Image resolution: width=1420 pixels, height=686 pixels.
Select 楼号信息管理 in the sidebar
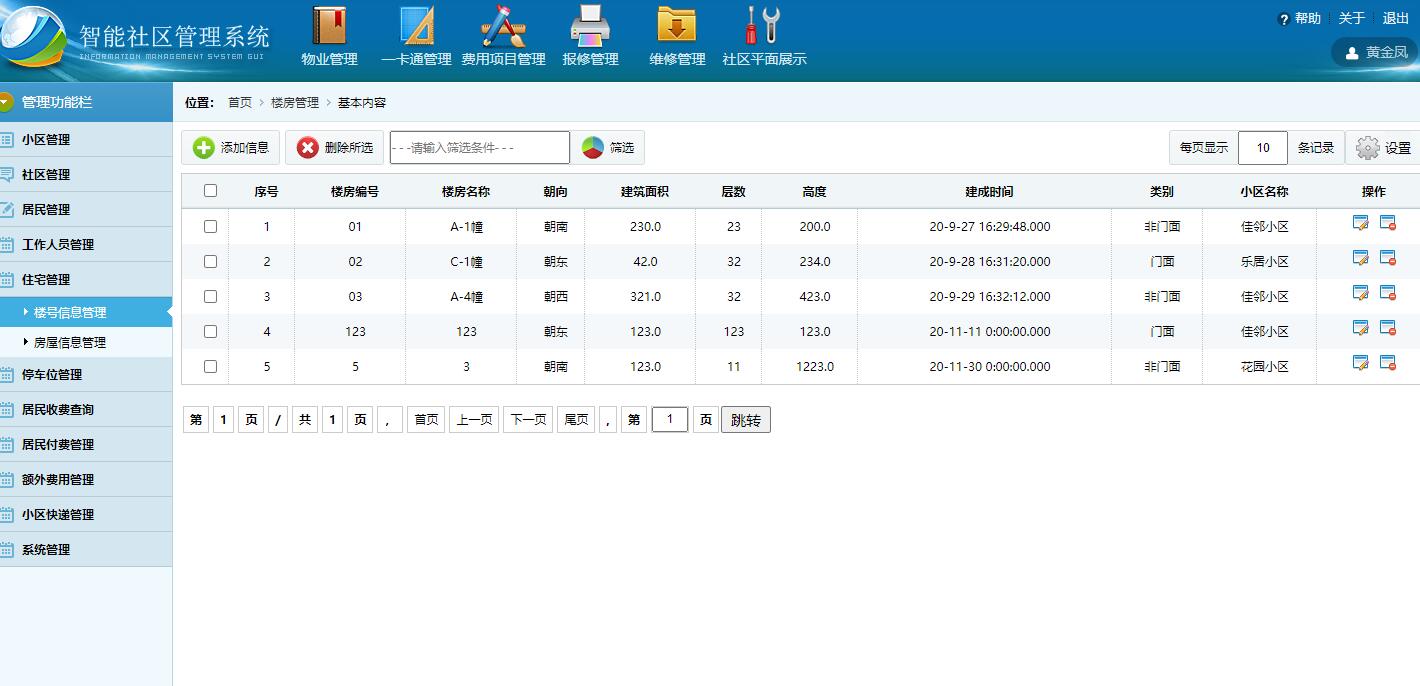70,313
